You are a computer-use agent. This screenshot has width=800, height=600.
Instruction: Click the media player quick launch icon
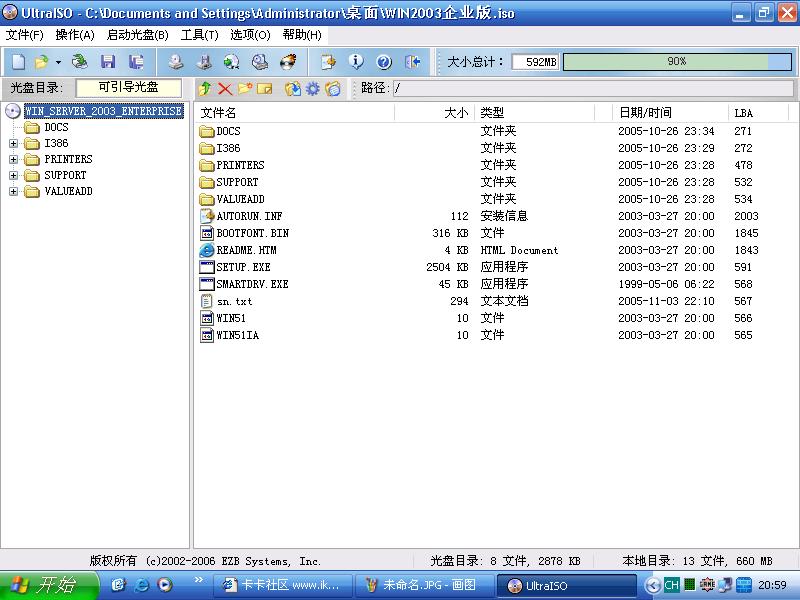click(164, 585)
